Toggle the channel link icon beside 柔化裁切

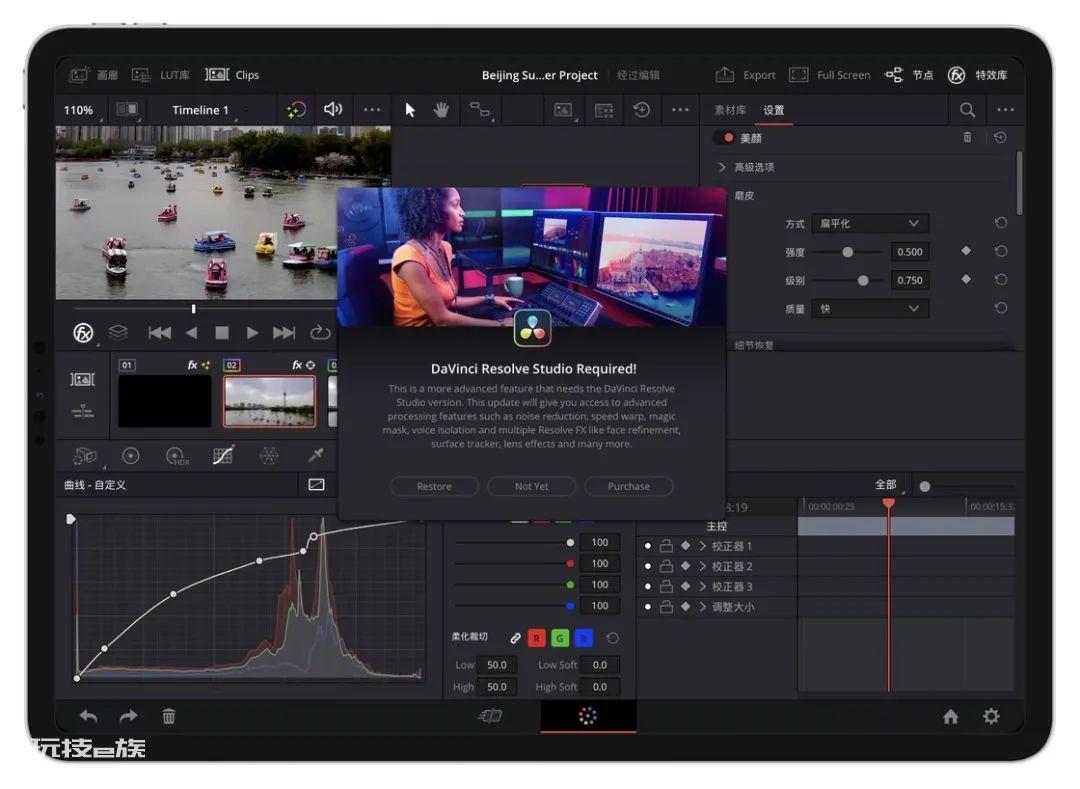coord(515,638)
